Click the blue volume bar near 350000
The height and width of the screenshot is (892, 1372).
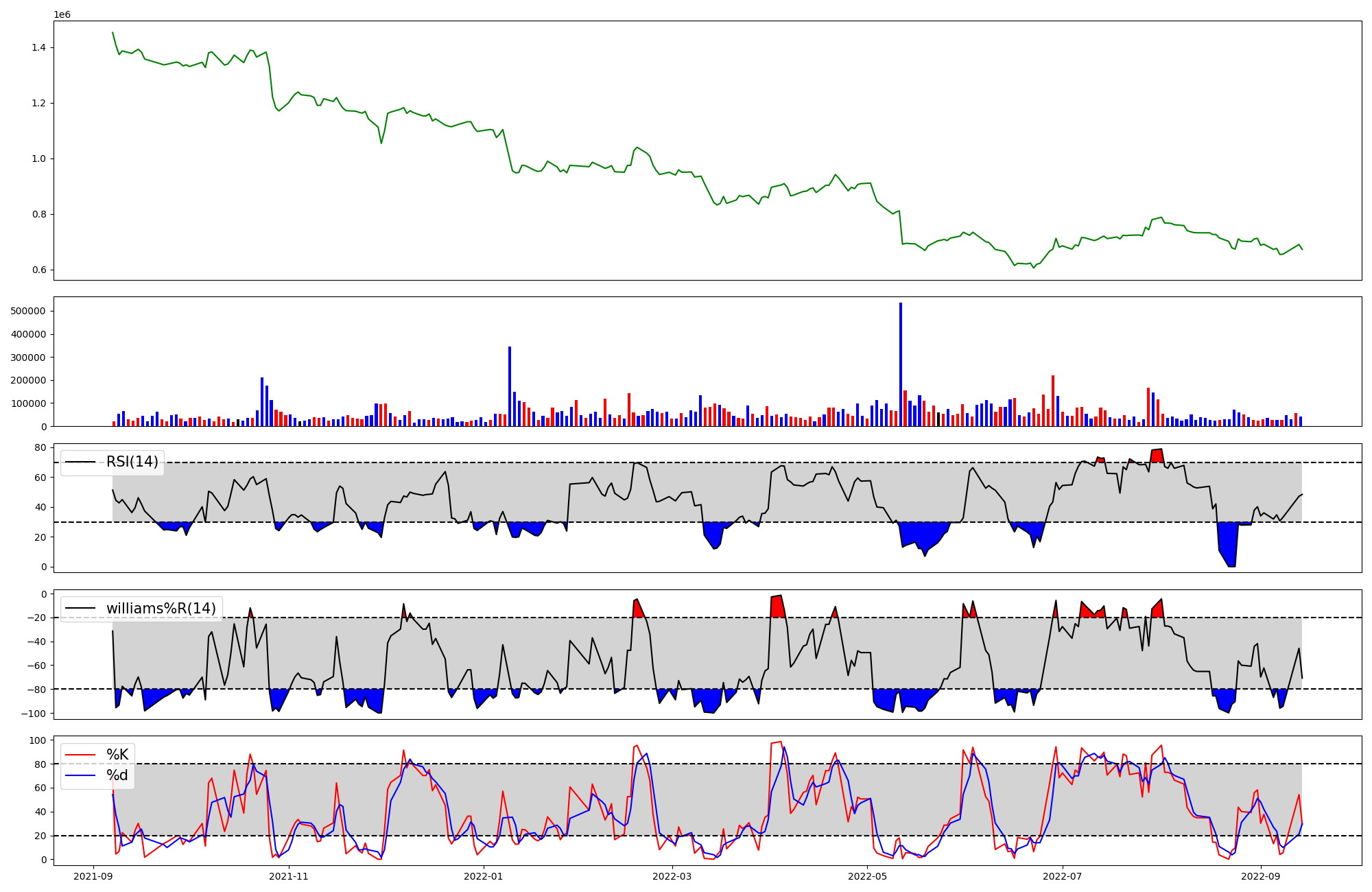point(510,386)
